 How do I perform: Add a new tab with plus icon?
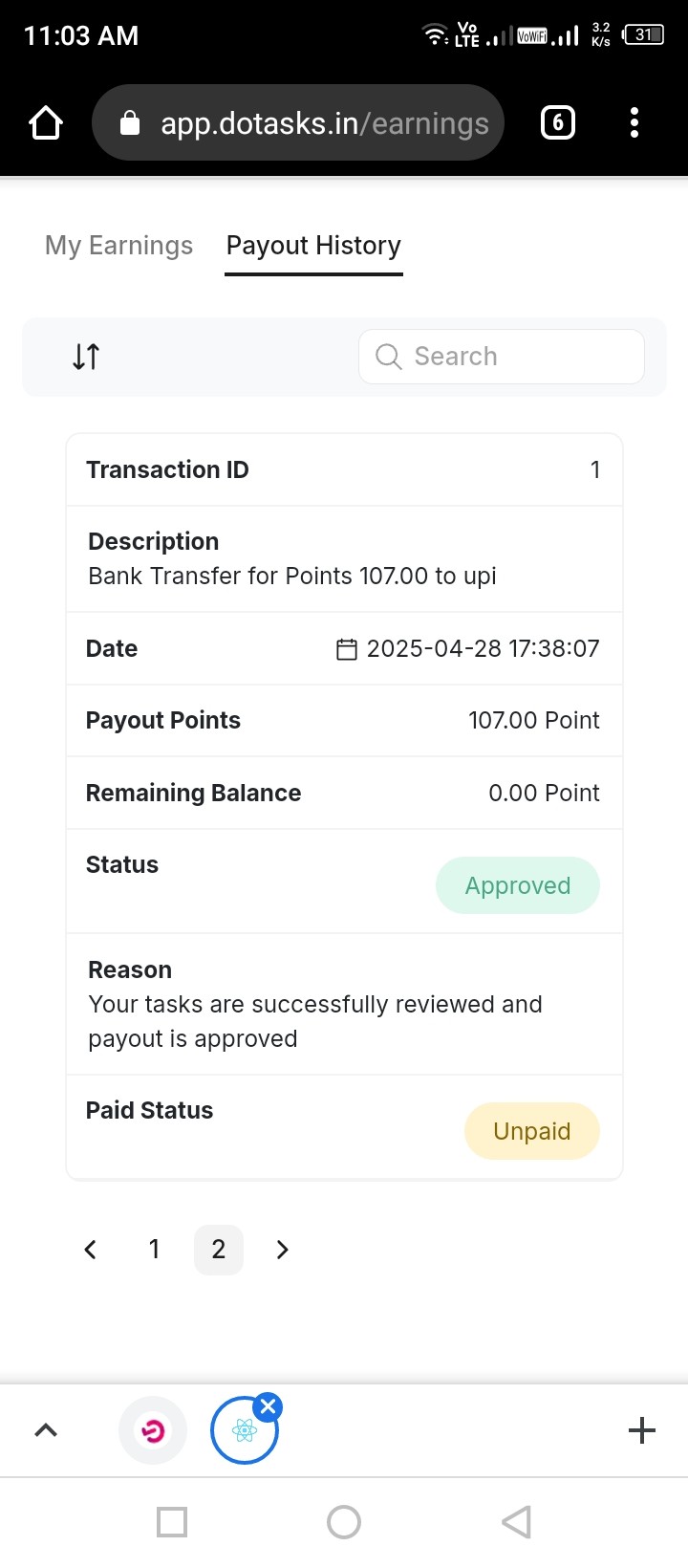pos(642,1430)
